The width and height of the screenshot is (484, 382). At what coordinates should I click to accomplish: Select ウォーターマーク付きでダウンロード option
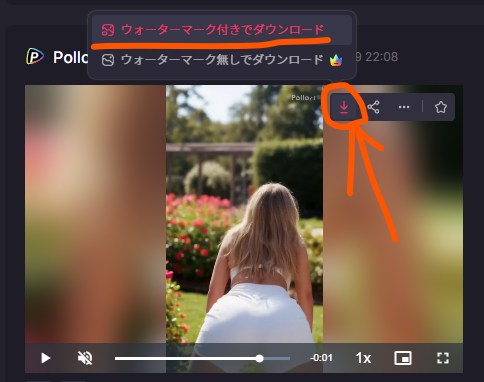(222, 30)
